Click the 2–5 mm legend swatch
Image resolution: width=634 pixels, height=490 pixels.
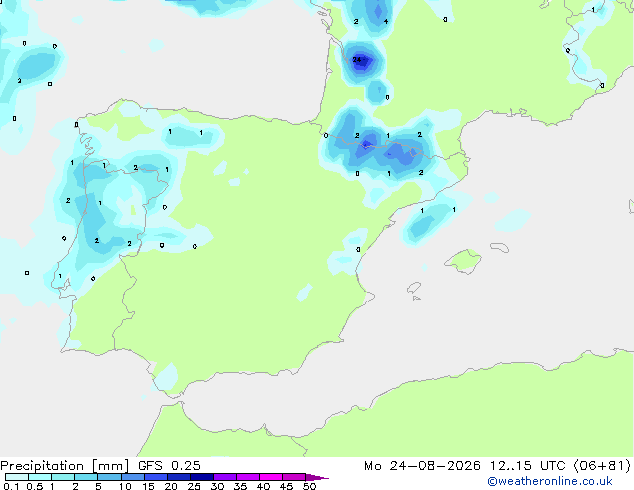86,477
